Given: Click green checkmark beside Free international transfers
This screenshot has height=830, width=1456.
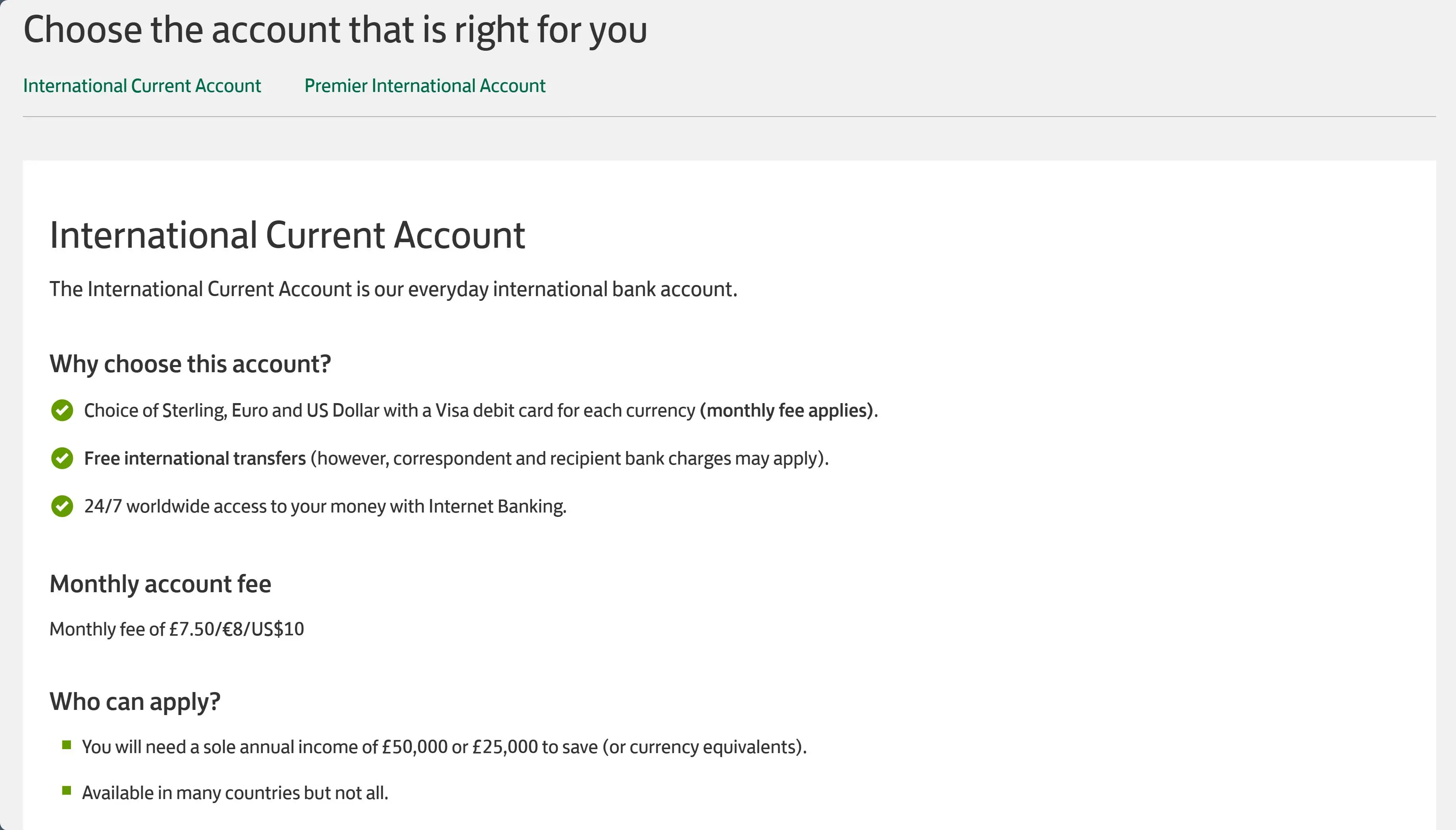Looking at the screenshot, I should (62, 458).
